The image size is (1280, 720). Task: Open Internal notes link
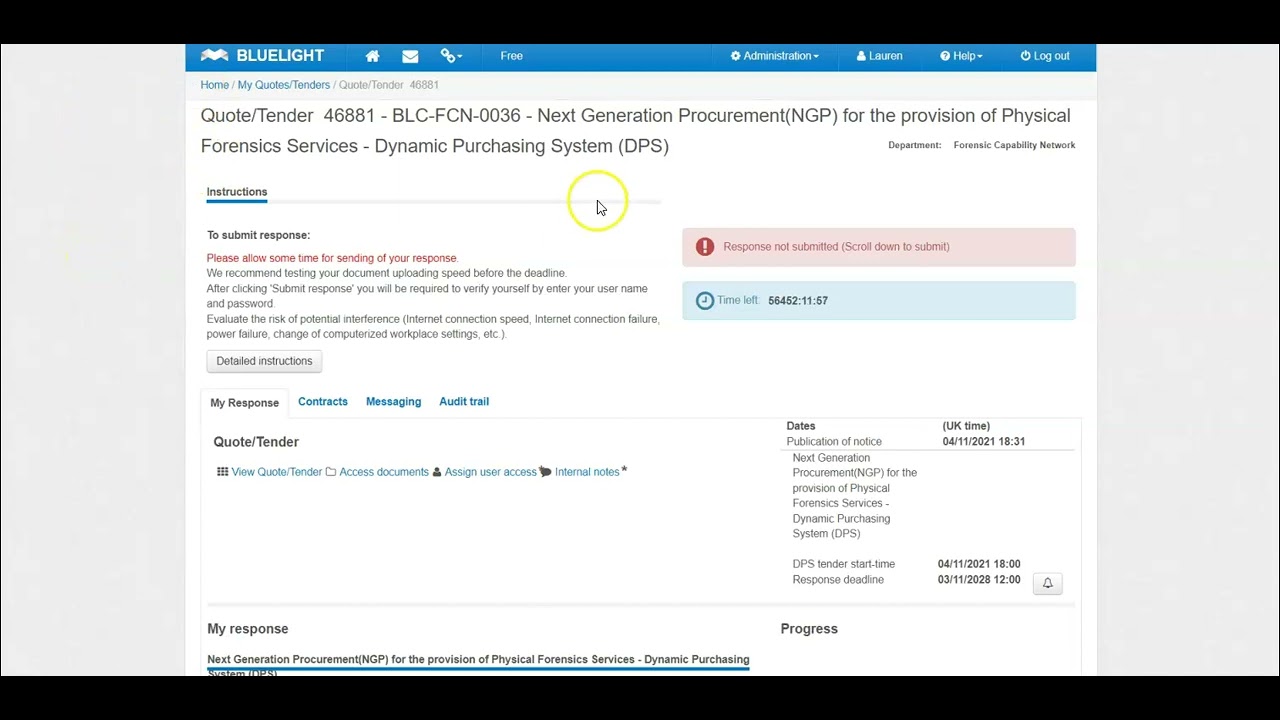587,472
